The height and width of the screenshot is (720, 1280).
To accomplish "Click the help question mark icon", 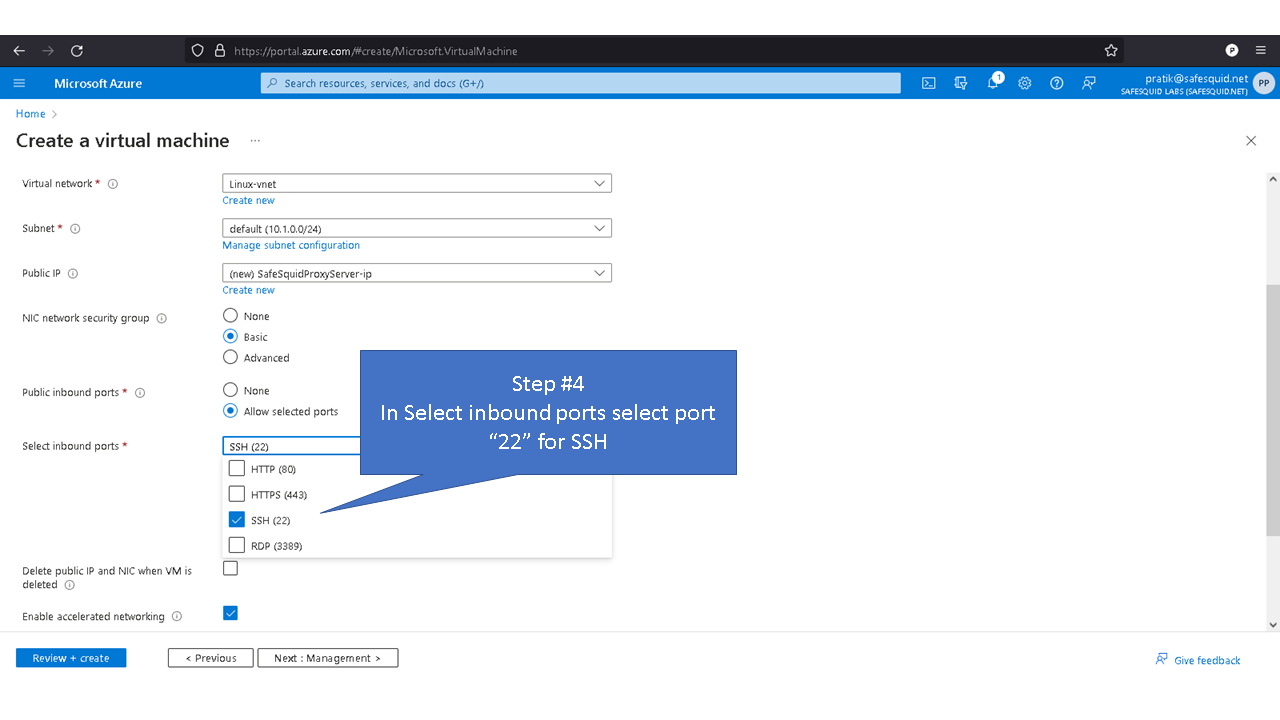I will 1057,83.
